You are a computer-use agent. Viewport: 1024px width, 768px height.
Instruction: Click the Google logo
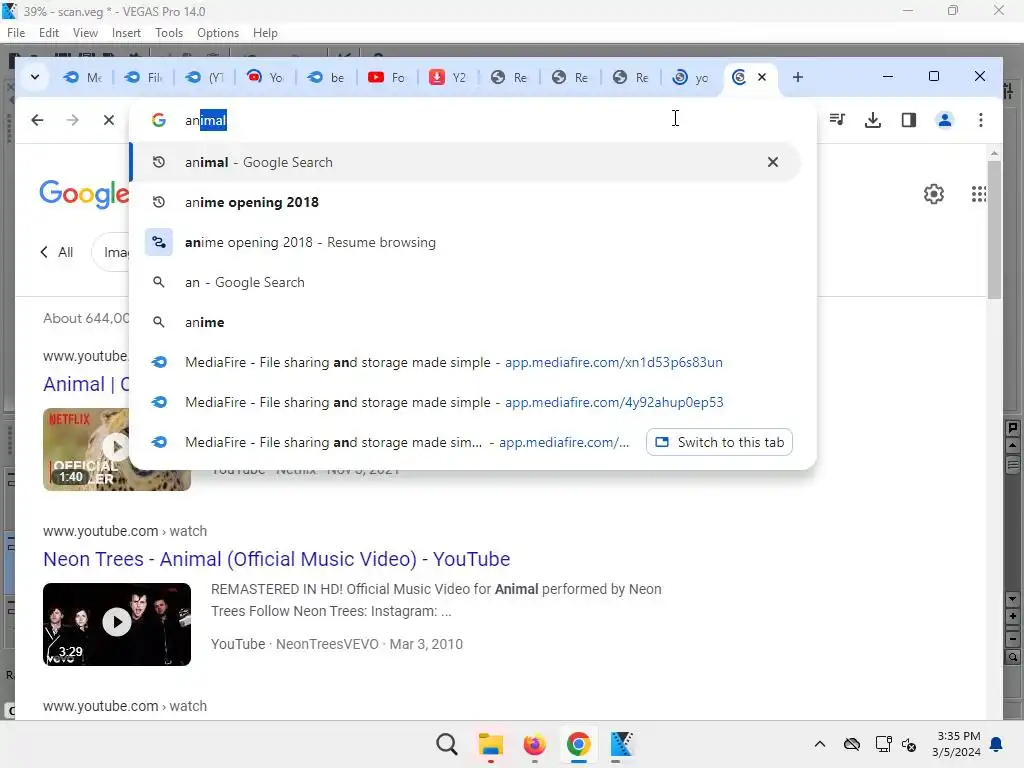84,194
